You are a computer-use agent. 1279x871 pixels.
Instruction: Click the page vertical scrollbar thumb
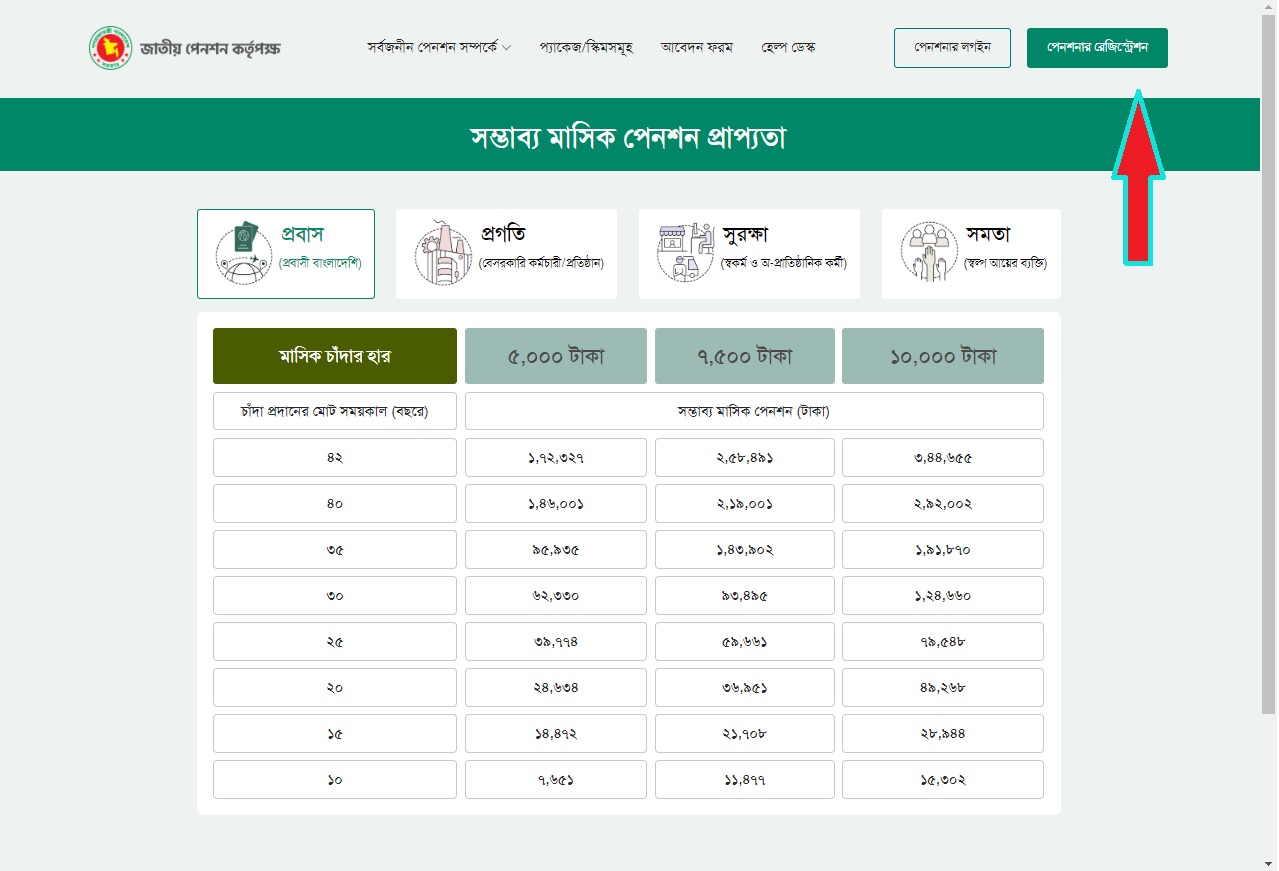click(x=1269, y=365)
